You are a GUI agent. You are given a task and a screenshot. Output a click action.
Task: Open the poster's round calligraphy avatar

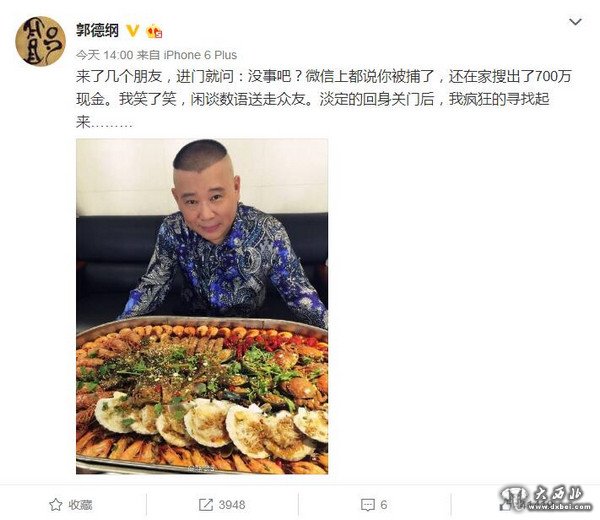point(40,41)
